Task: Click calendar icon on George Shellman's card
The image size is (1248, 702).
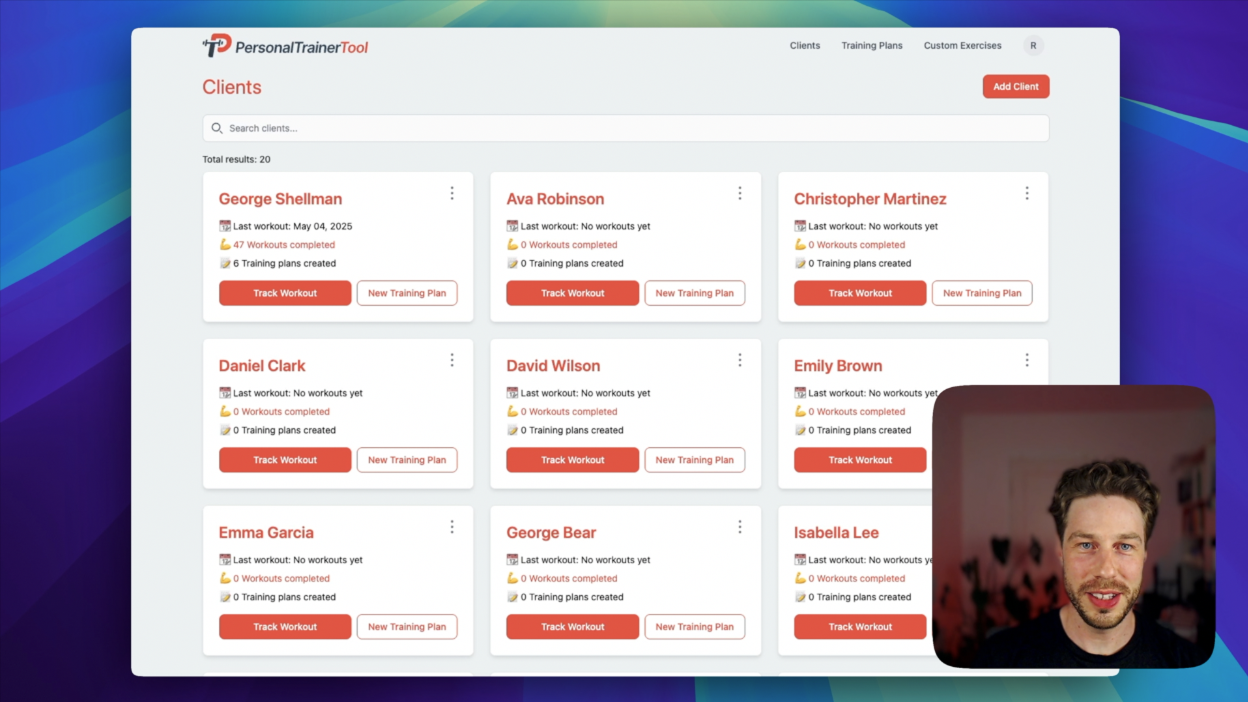Action: click(225, 226)
